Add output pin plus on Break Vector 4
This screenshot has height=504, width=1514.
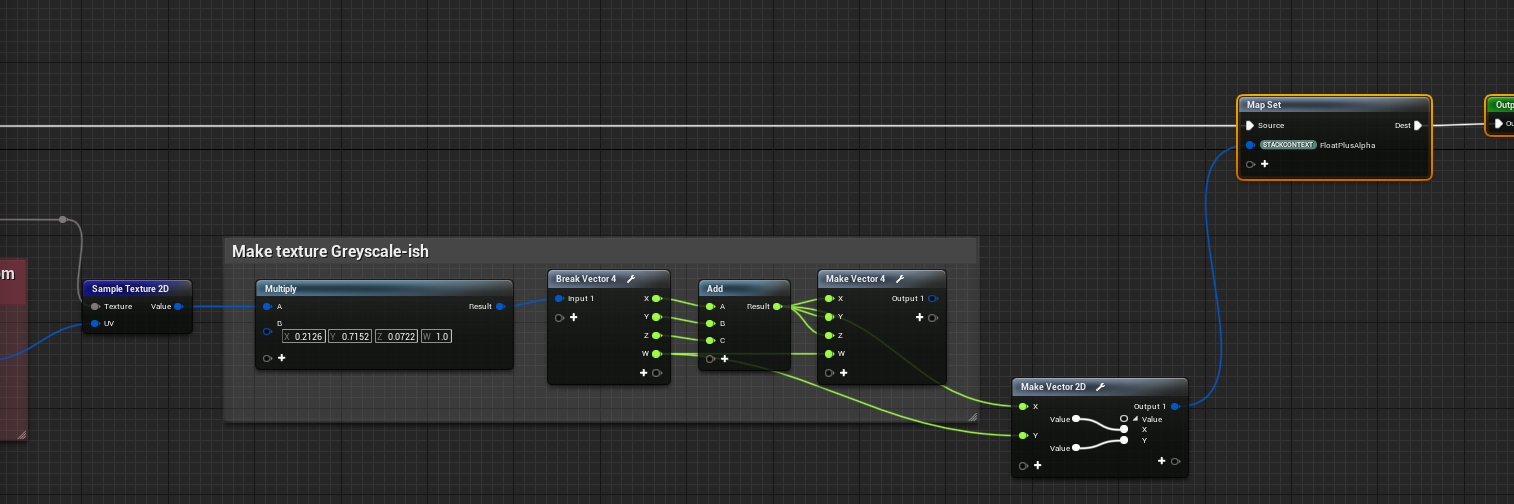pyautogui.click(x=644, y=373)
